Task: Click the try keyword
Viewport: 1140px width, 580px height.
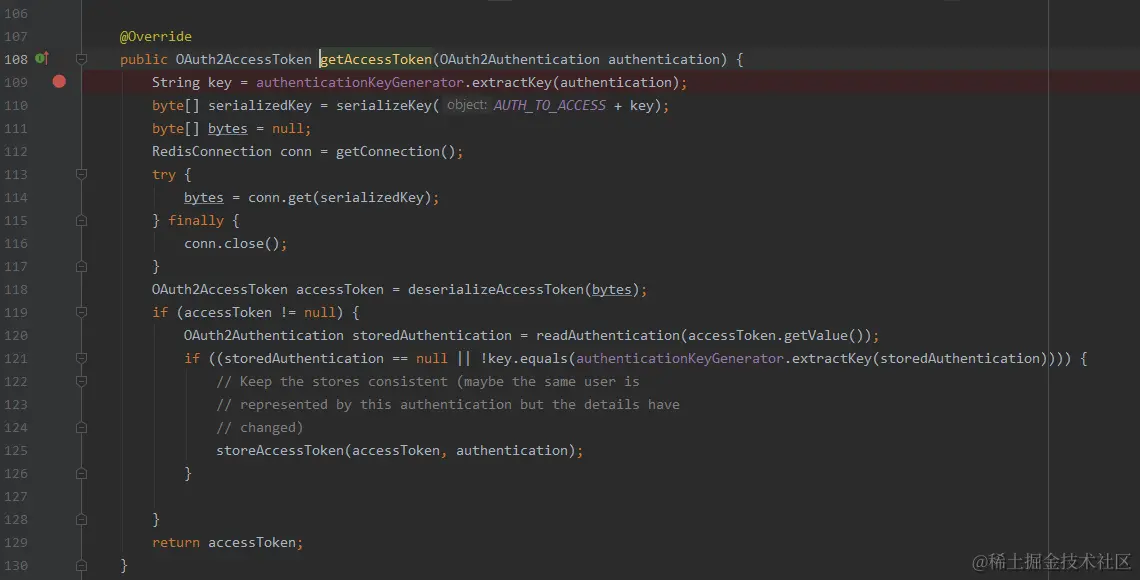Action: [164, 174]
